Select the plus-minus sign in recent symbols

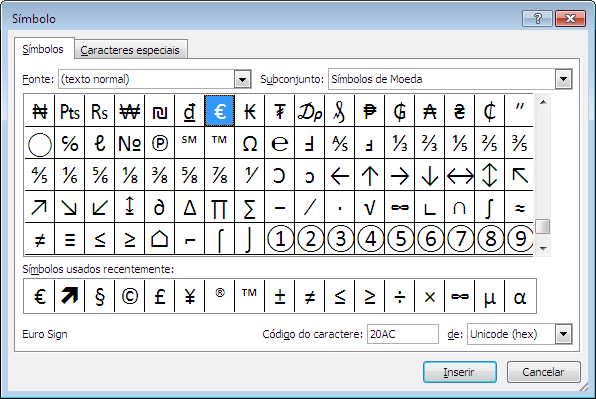pyautogui.click(x=280, y=296)
